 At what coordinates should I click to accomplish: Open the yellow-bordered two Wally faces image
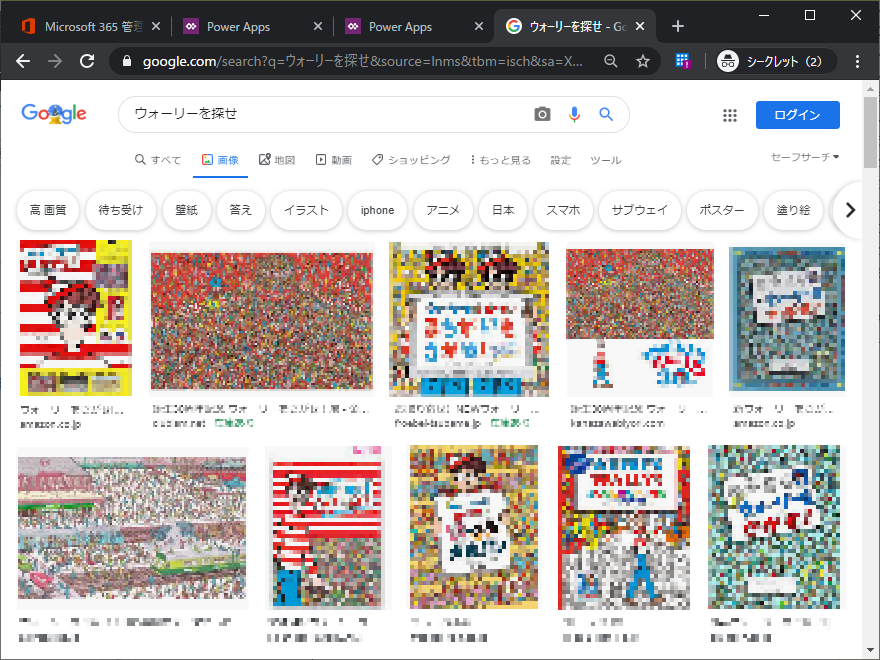pyautogui.click(x=469, y=319)
